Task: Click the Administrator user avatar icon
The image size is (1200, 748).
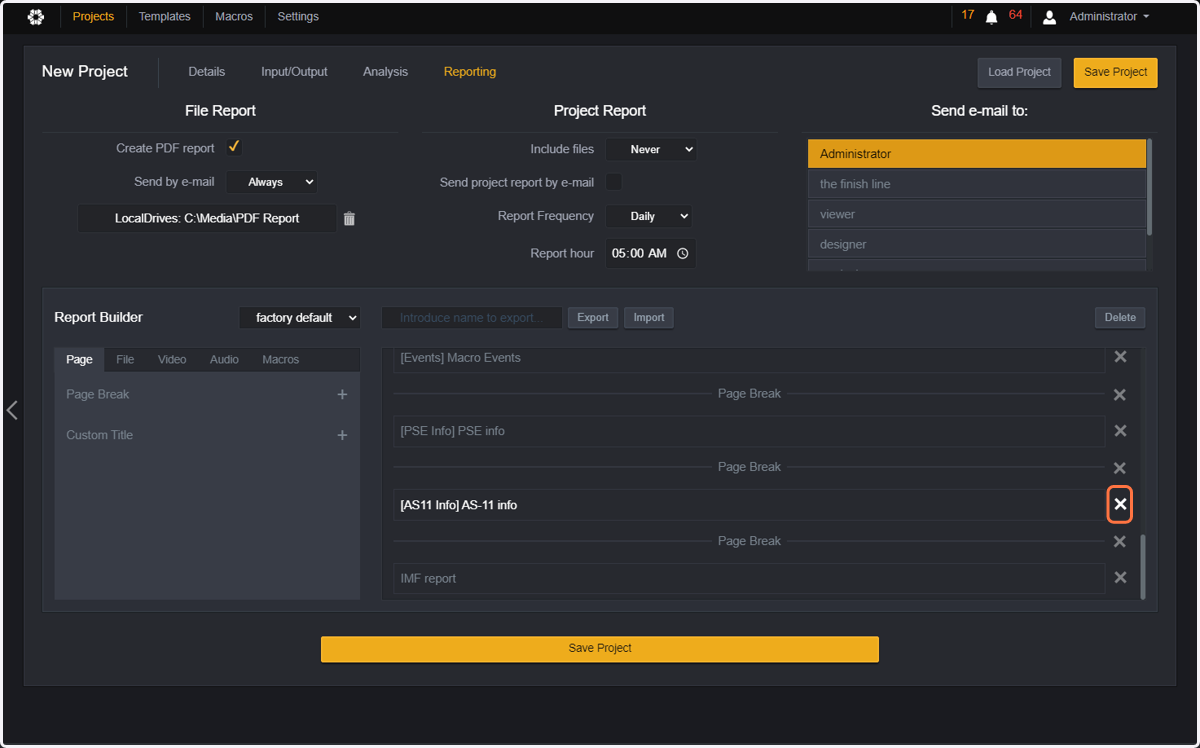Action: [1049, 17]
